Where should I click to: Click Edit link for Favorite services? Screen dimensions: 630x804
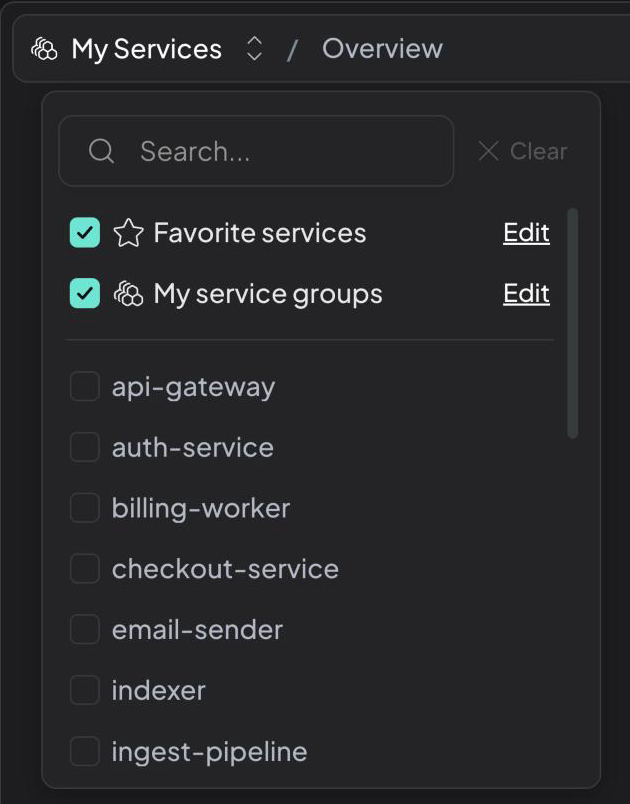(x=526, y=233)
